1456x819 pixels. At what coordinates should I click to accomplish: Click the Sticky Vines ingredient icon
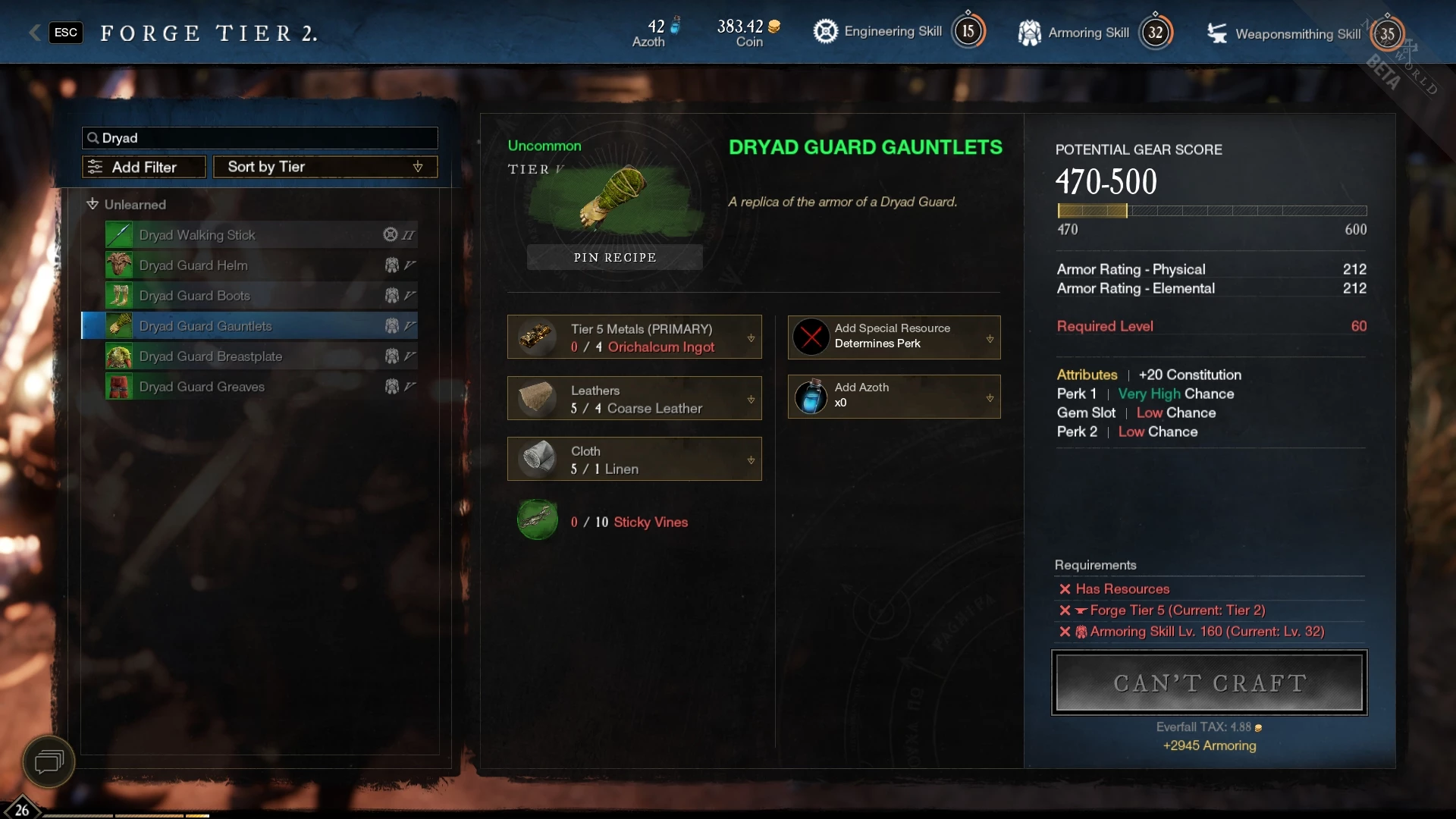click(538, 520)
